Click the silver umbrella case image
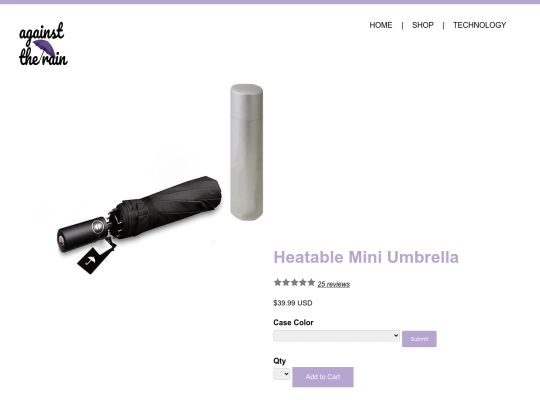 click(247, 152)
